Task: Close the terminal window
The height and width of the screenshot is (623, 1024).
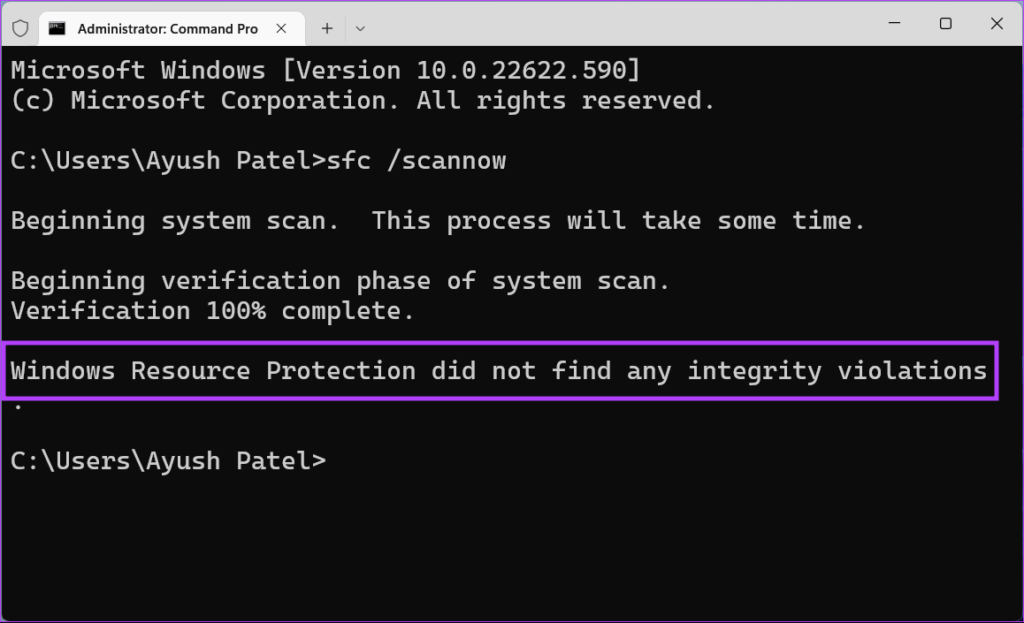Action: (997, 24)
